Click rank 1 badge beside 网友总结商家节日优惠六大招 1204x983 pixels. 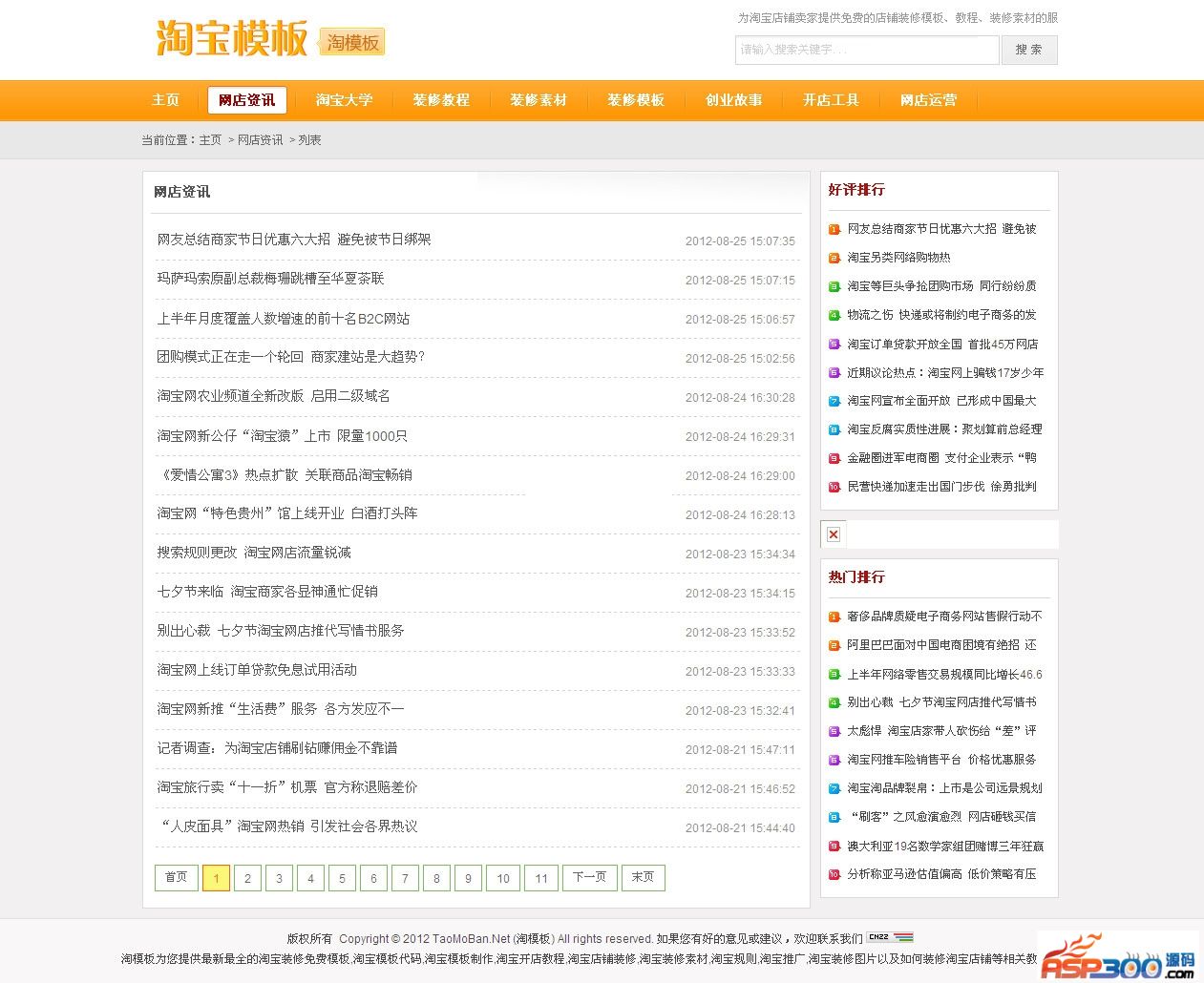click(834, 229)
